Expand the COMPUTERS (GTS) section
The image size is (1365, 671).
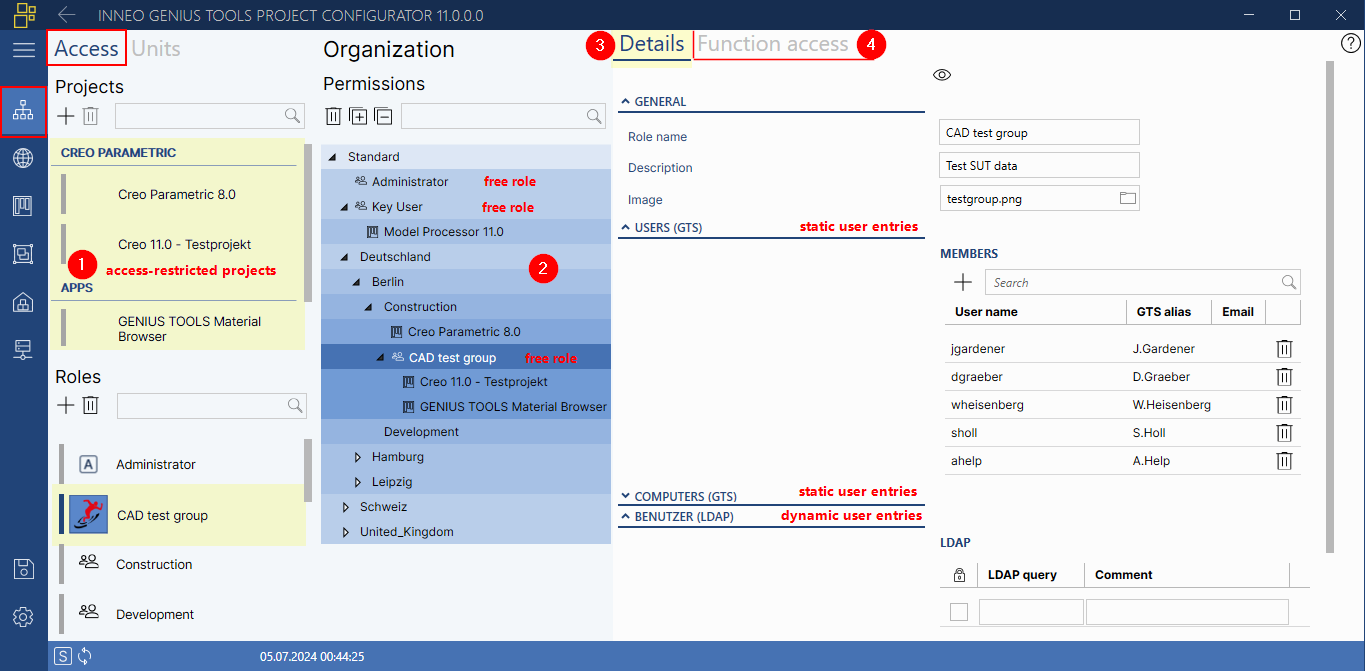pyautogui.click(x=626, y=496)
